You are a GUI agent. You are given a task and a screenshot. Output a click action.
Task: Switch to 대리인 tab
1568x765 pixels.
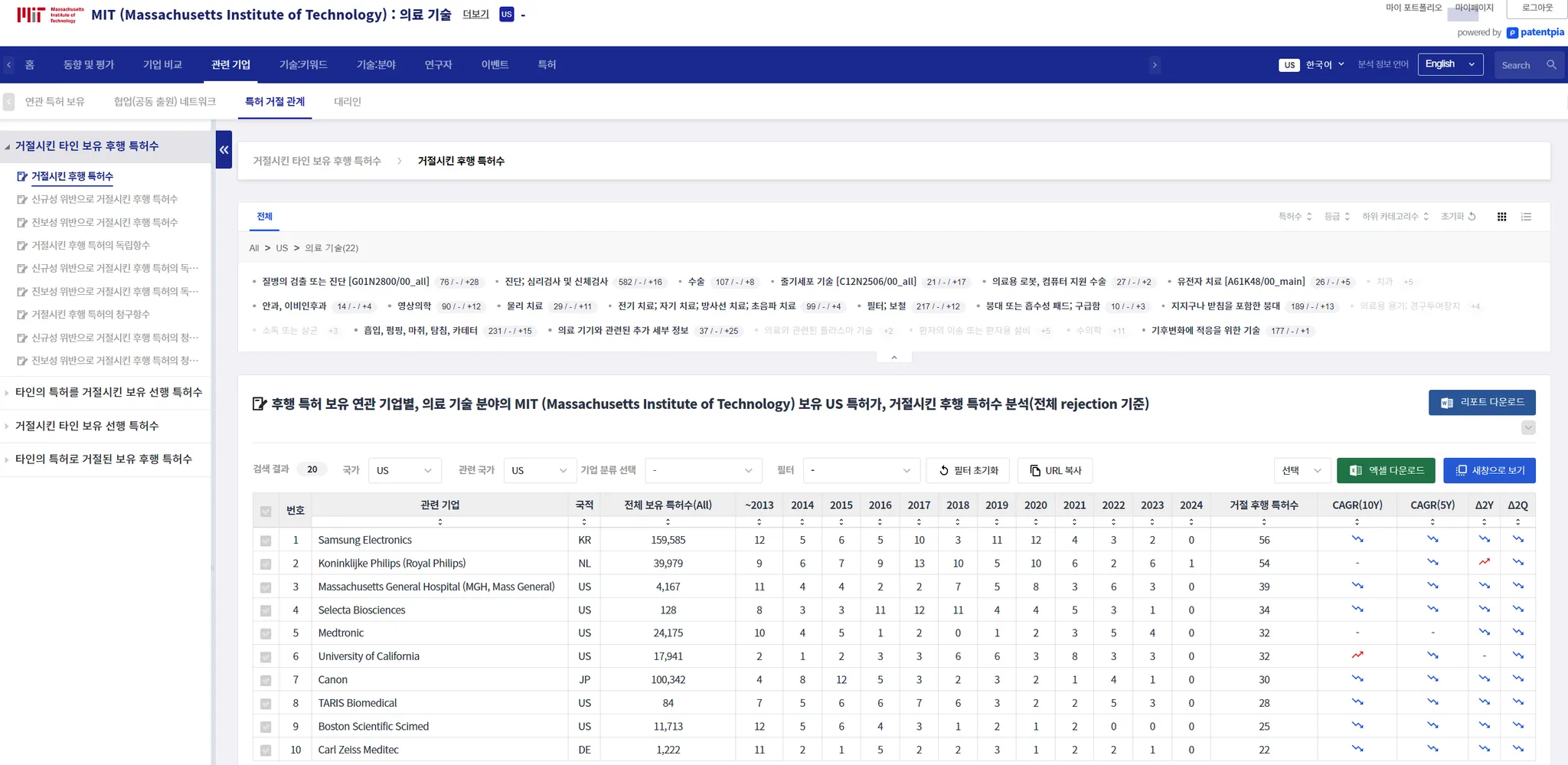point(348,102)
